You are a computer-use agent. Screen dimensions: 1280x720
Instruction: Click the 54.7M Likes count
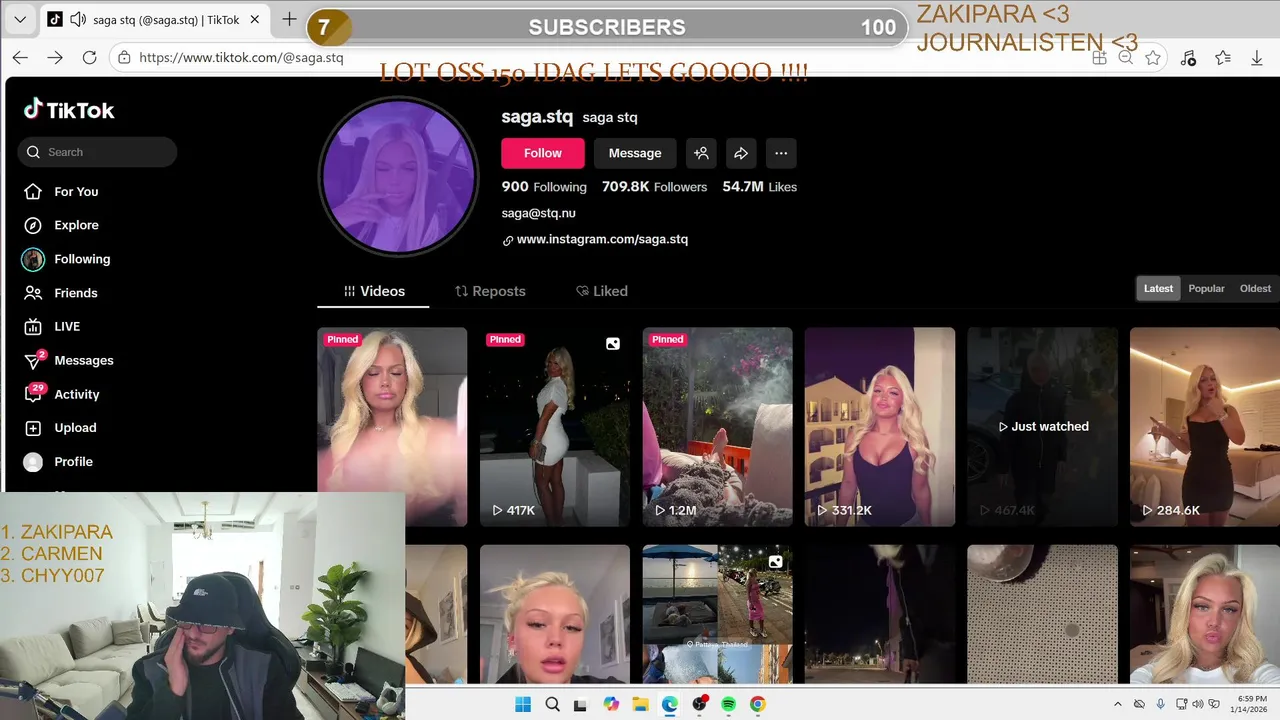[759, 187]
